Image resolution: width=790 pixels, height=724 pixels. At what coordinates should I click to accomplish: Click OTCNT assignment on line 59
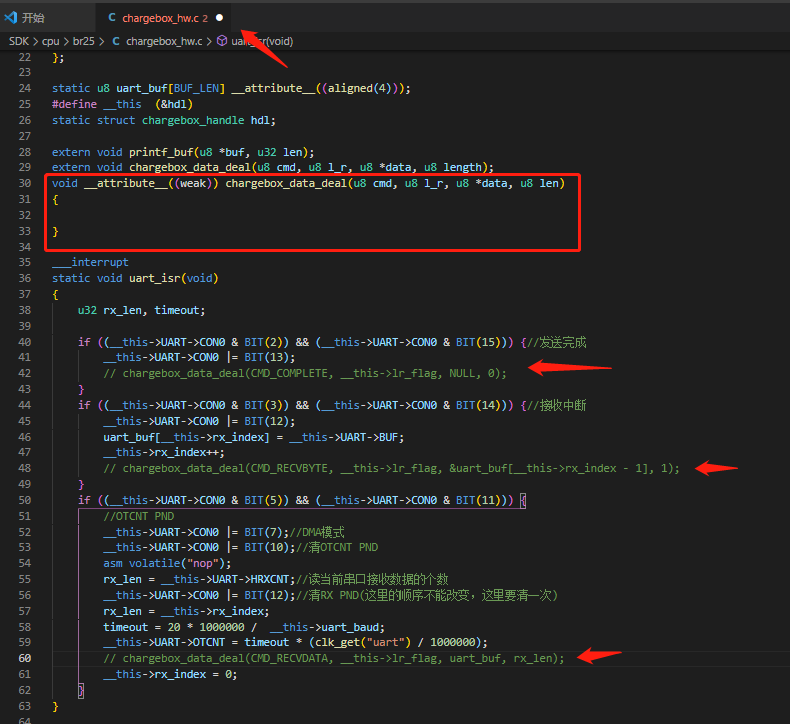(296, 642)
